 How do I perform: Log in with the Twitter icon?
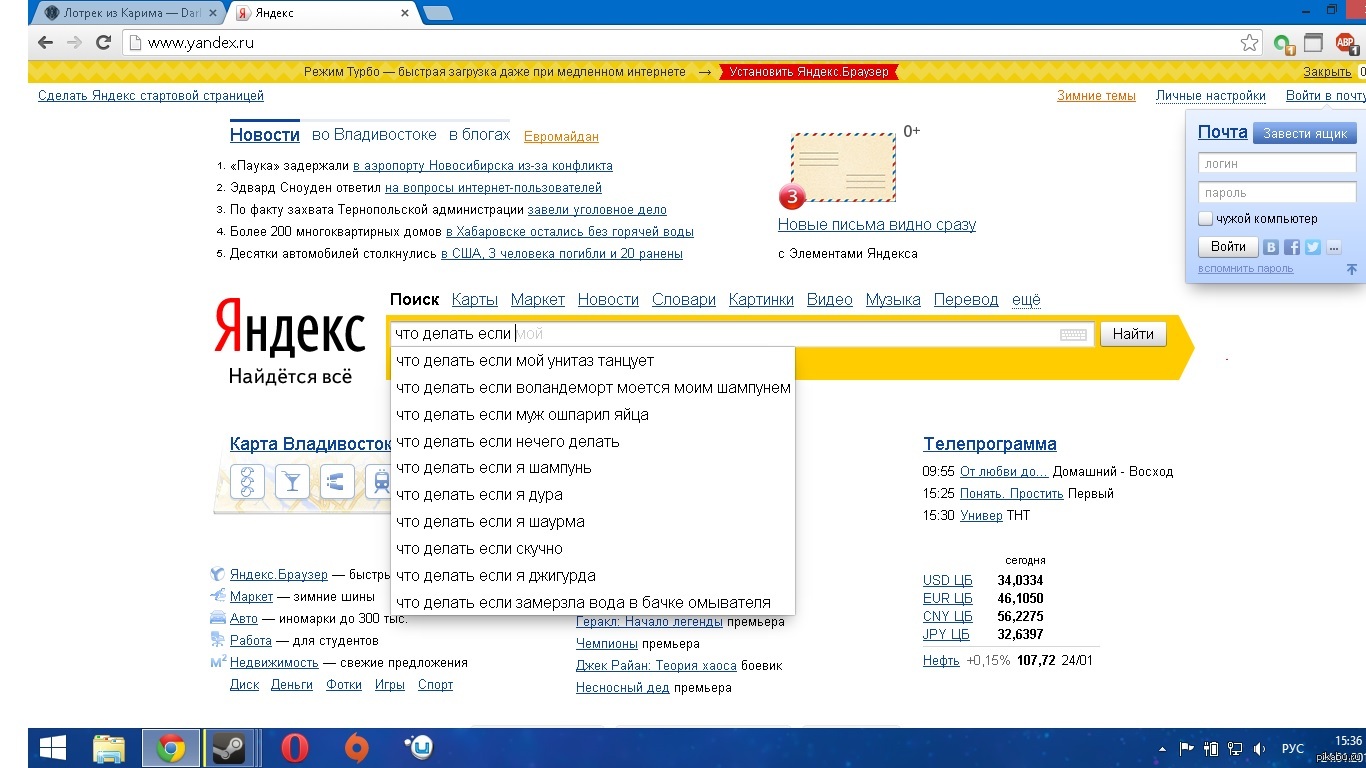[1312, 247]
